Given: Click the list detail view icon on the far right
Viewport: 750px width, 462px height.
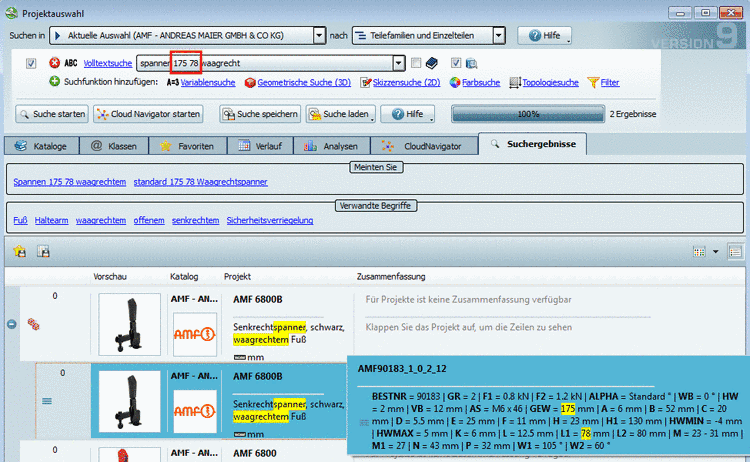Looking at the screenshot, I should click(735, 252).
